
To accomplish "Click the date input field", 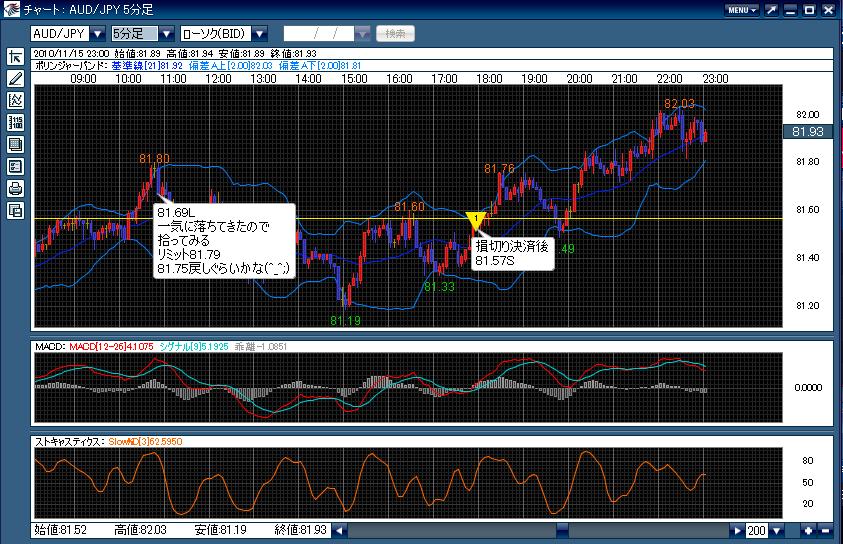I will click(x=319, y=34).
